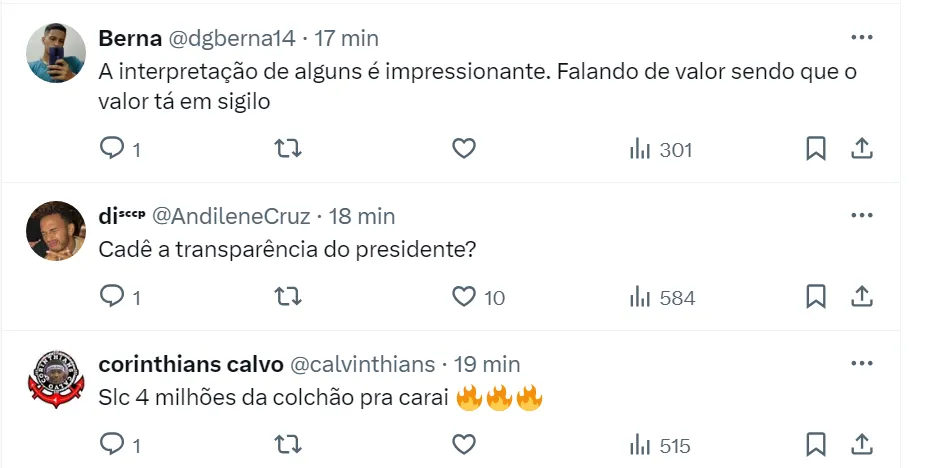
Task: Reply to AndileneCruz's tweet
Action: (x=112, y=297)
